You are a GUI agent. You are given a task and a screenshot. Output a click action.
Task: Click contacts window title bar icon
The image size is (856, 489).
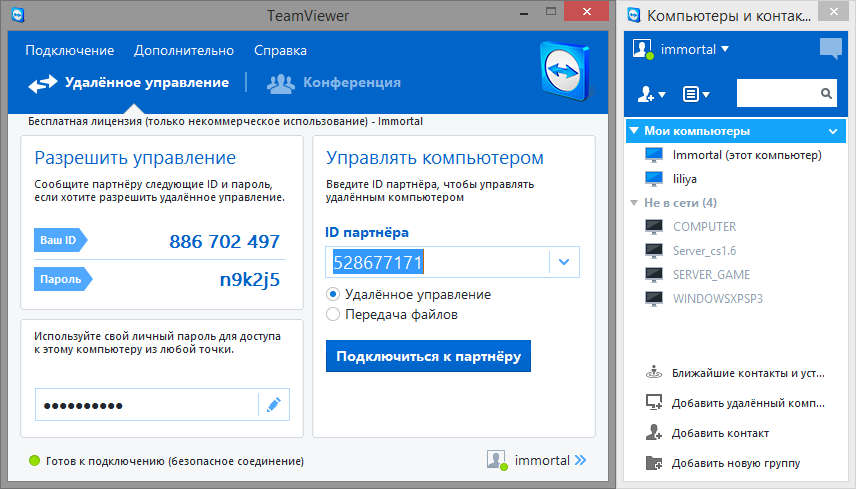coord(634,14)
